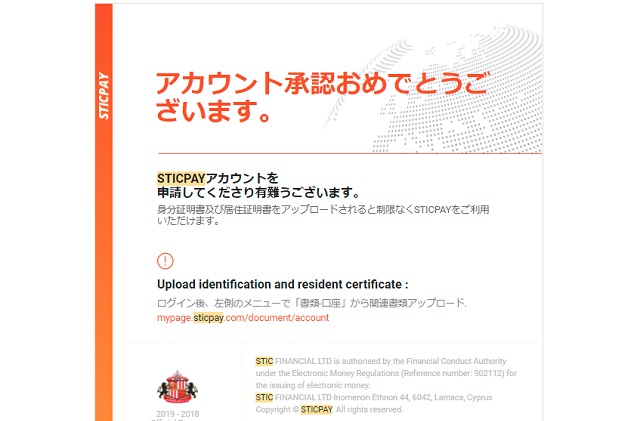640x421 pixels.
Task: Click the bold thank-you line for applying
Action: (258, 192)
